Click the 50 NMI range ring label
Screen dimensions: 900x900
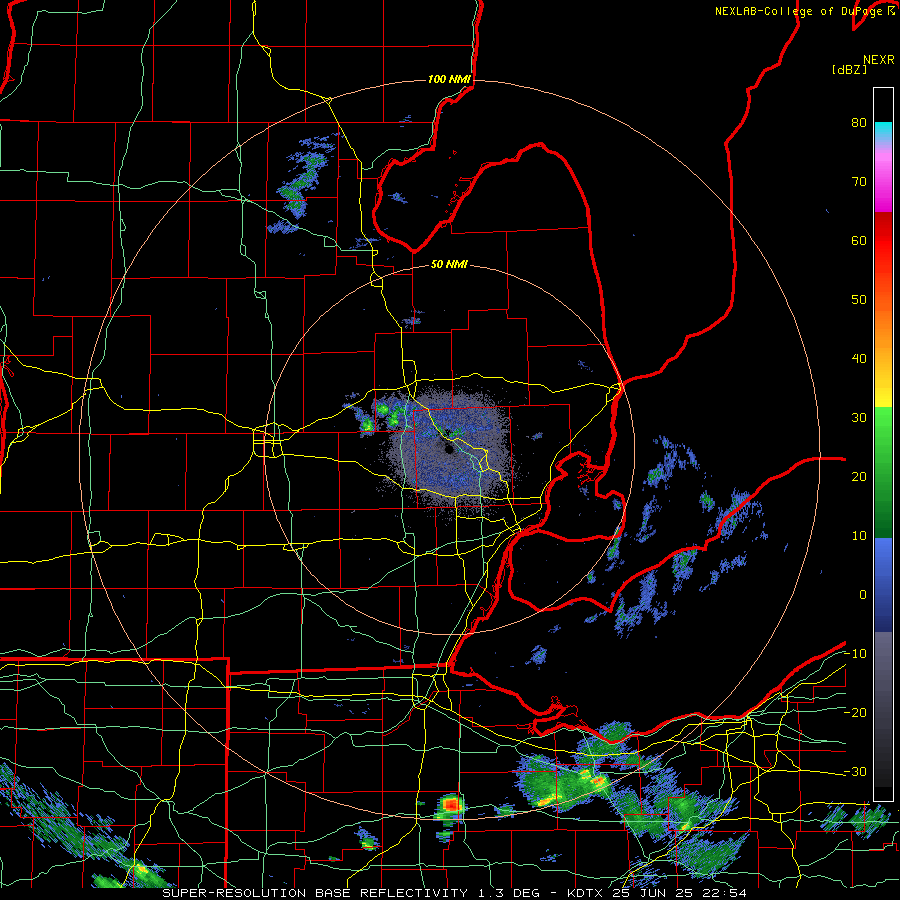click(449, 265)
